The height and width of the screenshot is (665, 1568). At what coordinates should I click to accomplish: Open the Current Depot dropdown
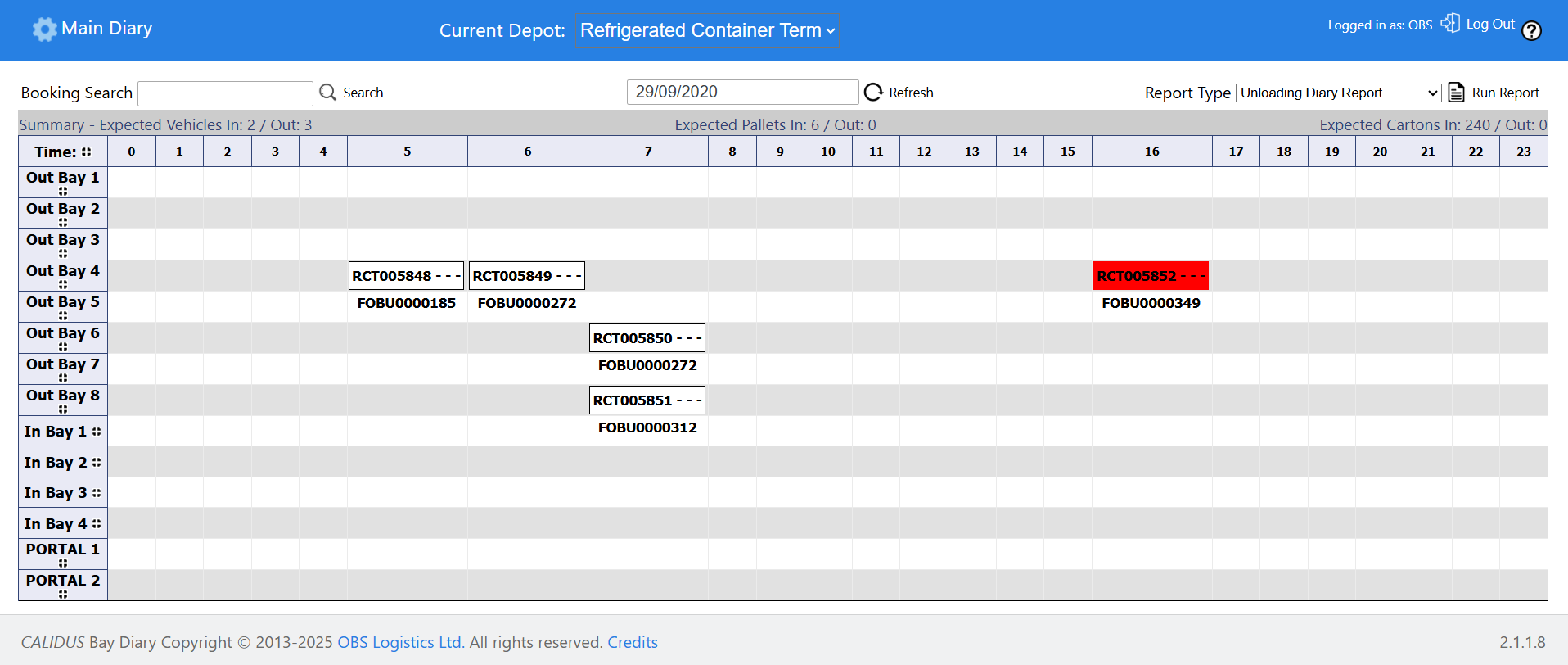[707, 30]
